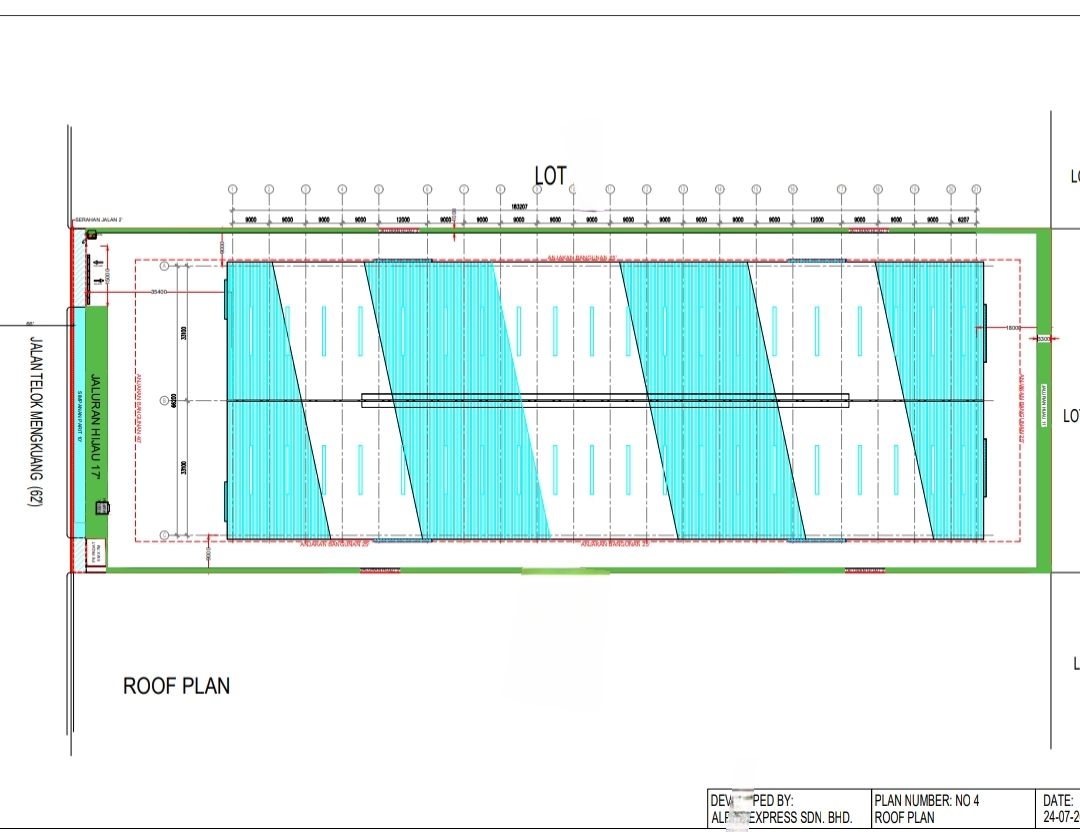Click the 6207 dimension at far right
Screen dimensions: 1080x832
click(964, 219)
